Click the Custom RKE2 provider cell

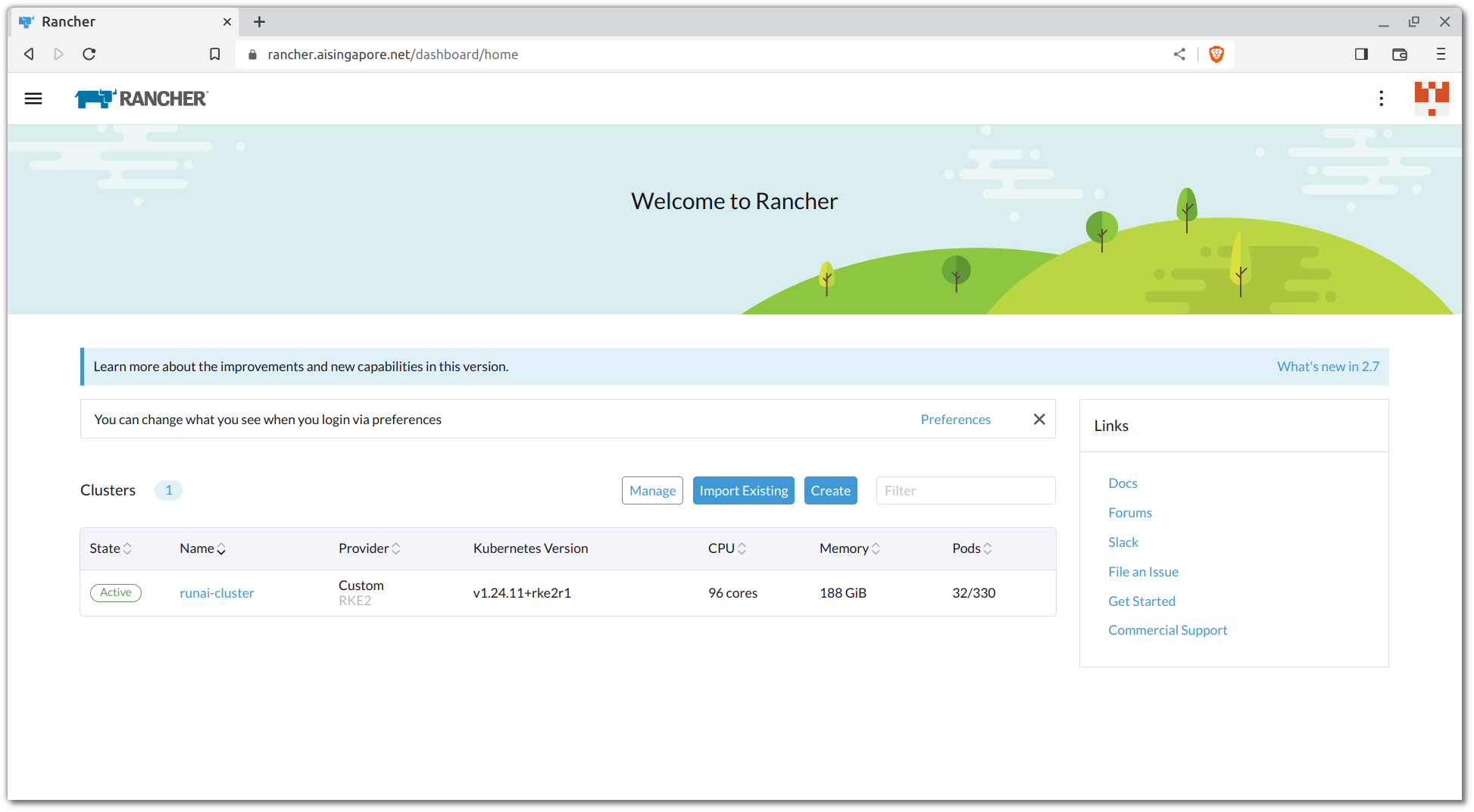[361, 593]
